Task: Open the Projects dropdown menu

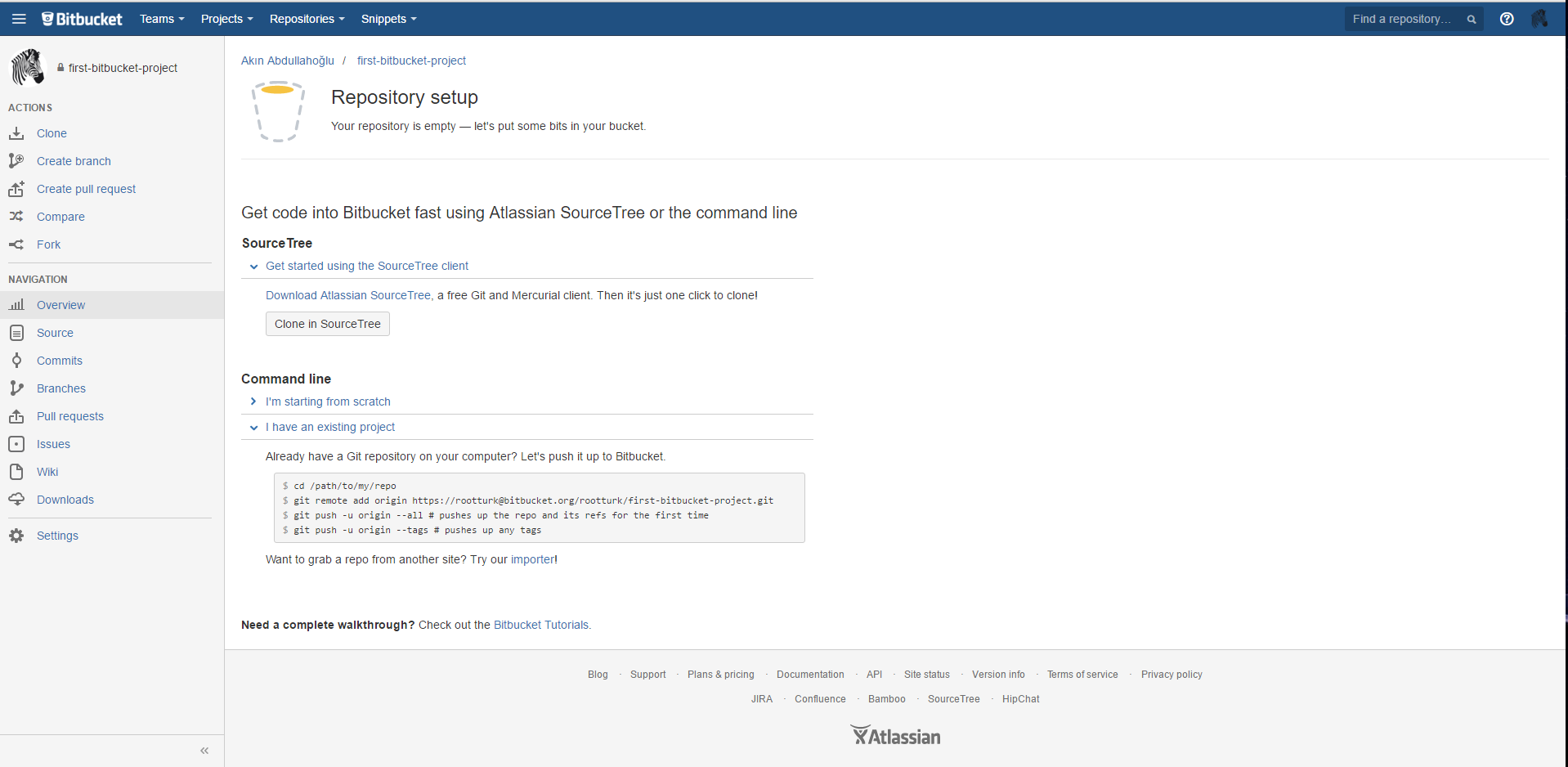Action: coord(227,19)
